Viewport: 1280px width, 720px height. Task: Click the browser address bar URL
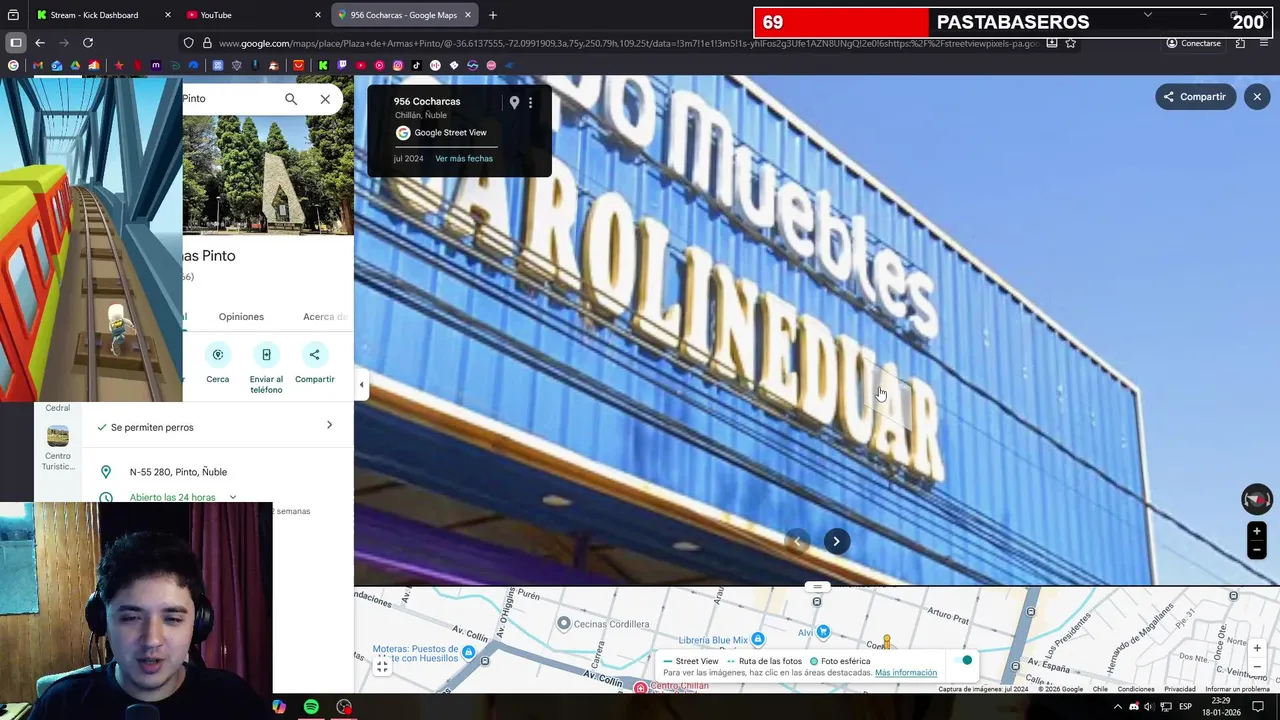click(628, 43)
